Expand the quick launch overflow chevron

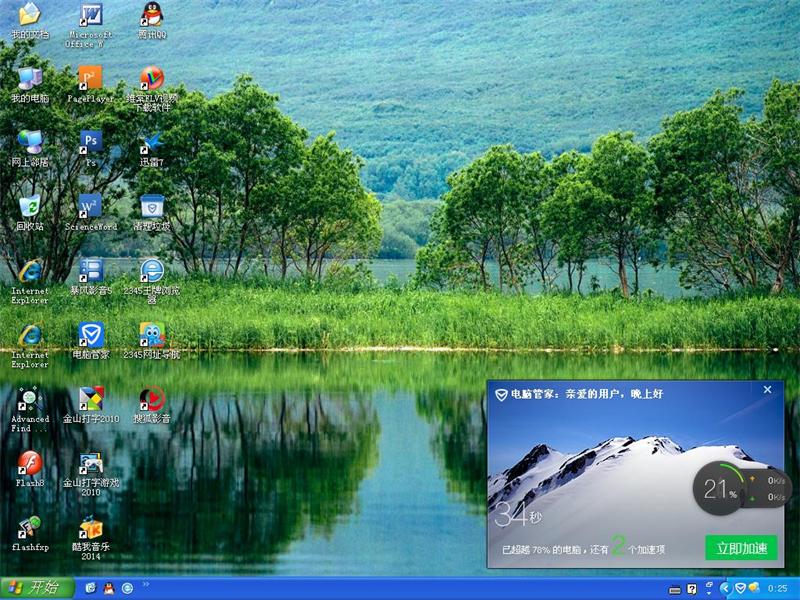click(146, 584)
